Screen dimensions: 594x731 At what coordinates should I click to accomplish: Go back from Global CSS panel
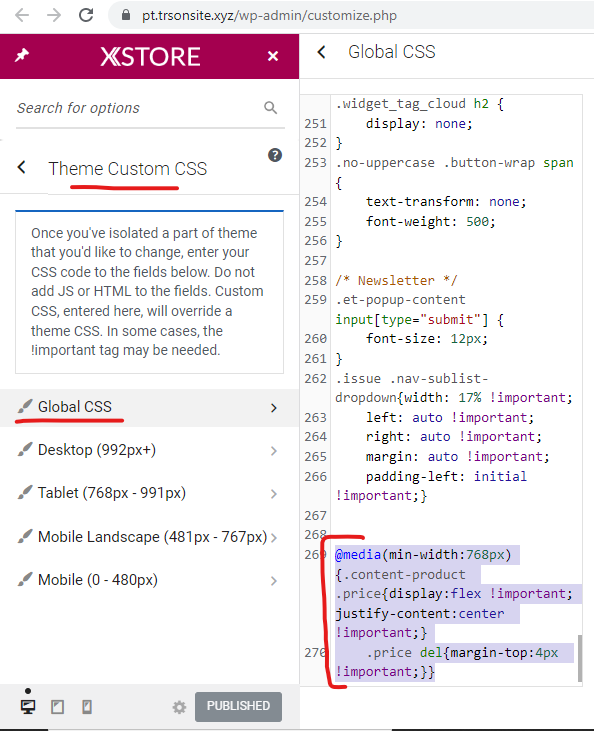click(321, 52)
